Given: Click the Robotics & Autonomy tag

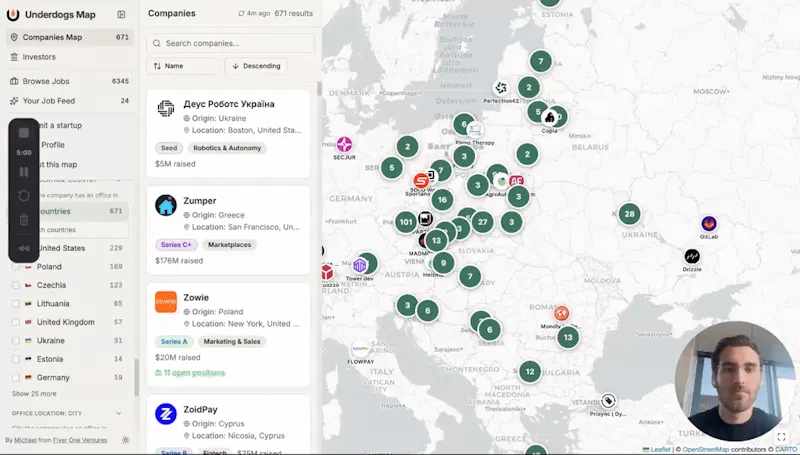Looking at the screenshot, I should 227,148.
